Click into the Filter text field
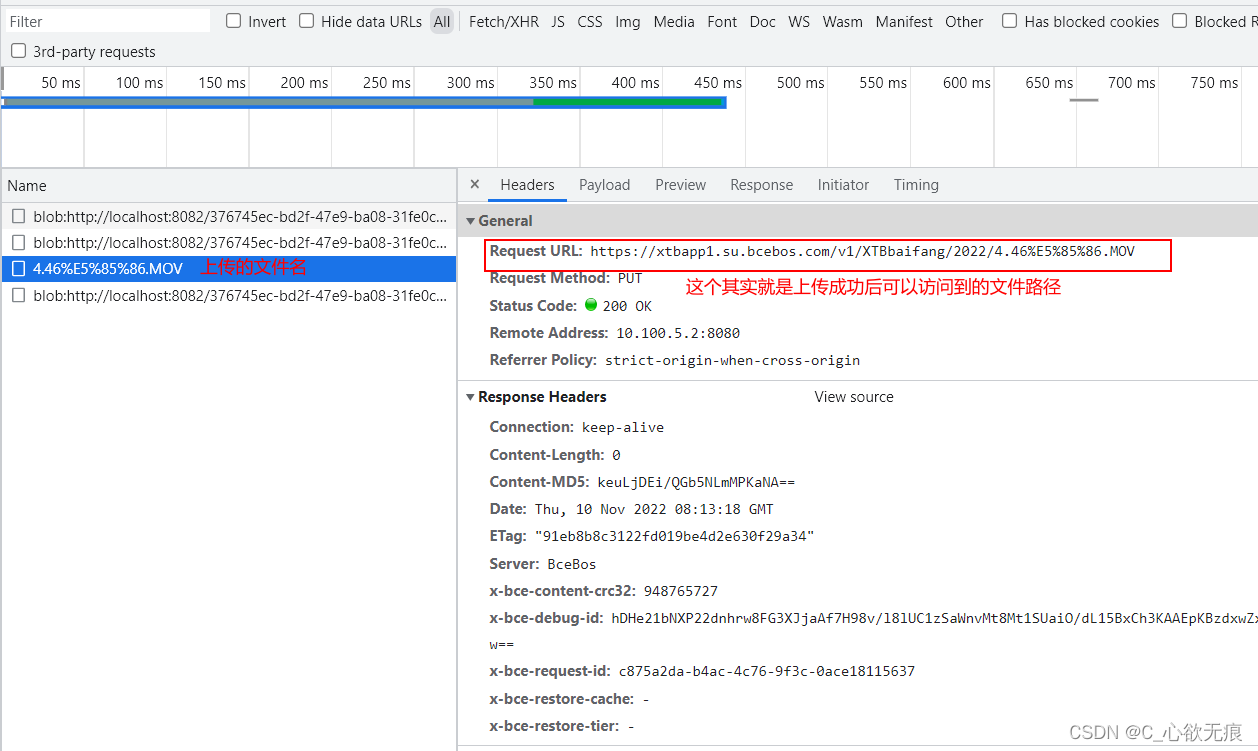Image resolution: width=1258 pixels, height=751 pixels. click(x=106, y=21)
